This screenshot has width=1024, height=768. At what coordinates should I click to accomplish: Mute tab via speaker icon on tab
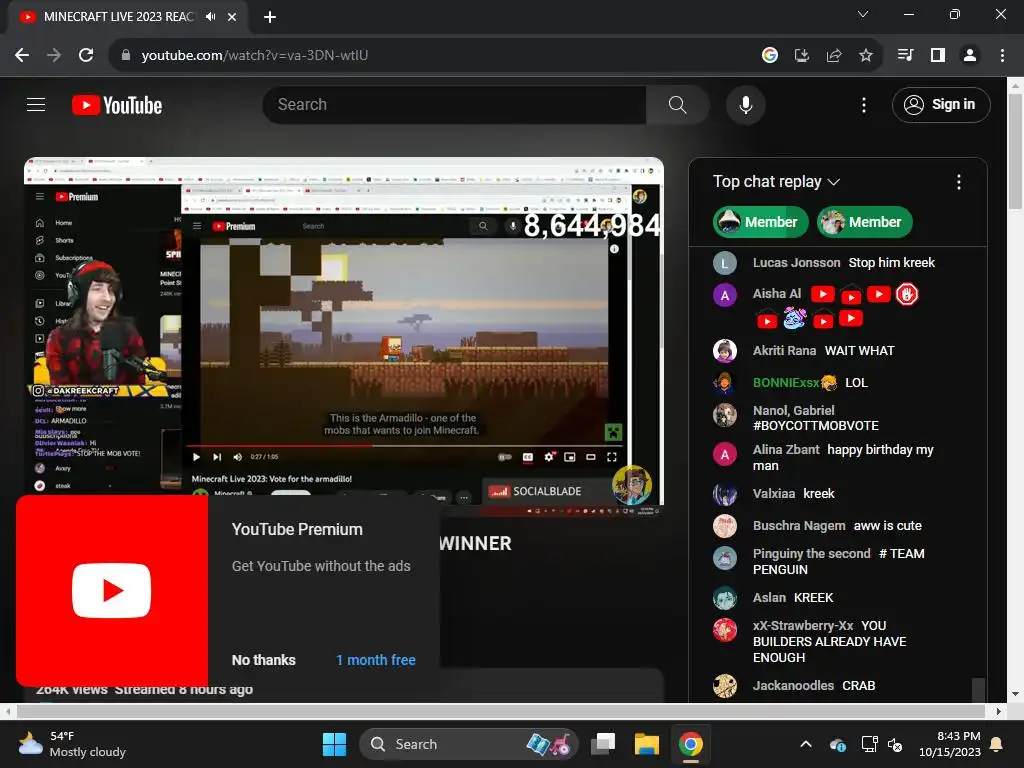click(x=210, y=17)
